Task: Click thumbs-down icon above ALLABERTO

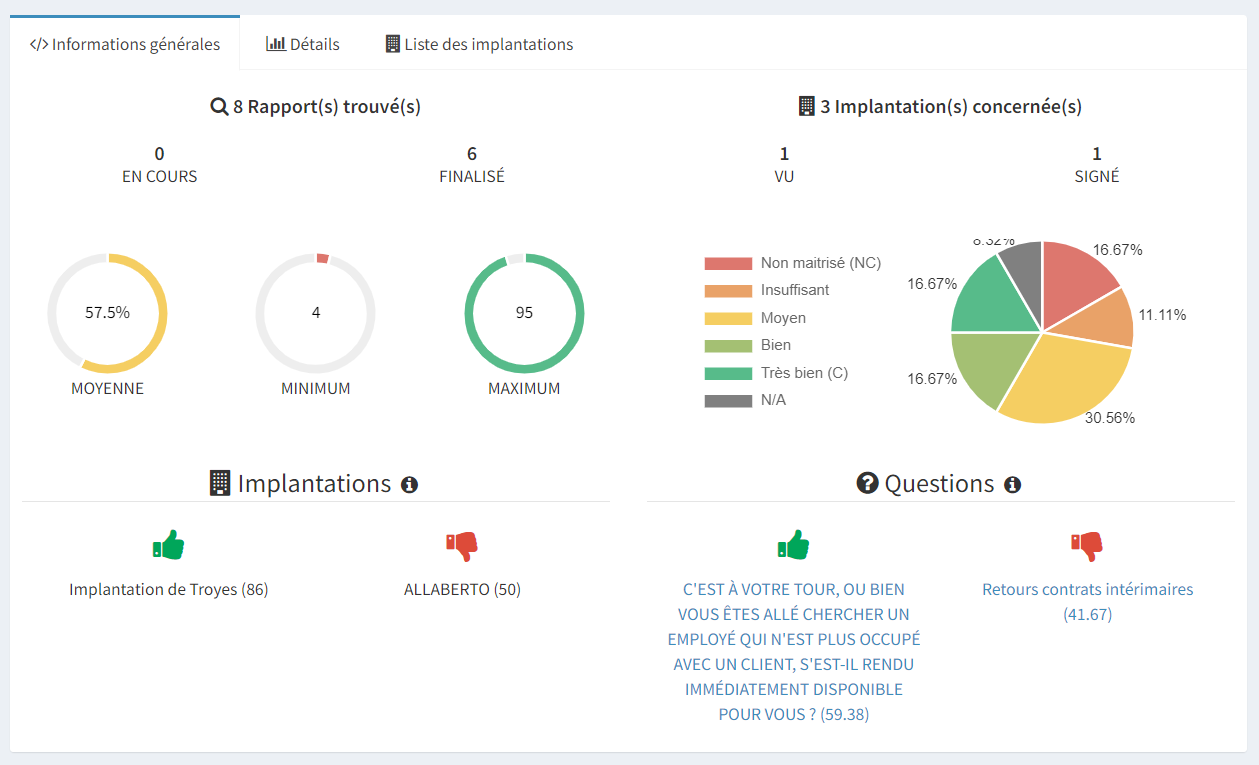Action: click(462, 546)
